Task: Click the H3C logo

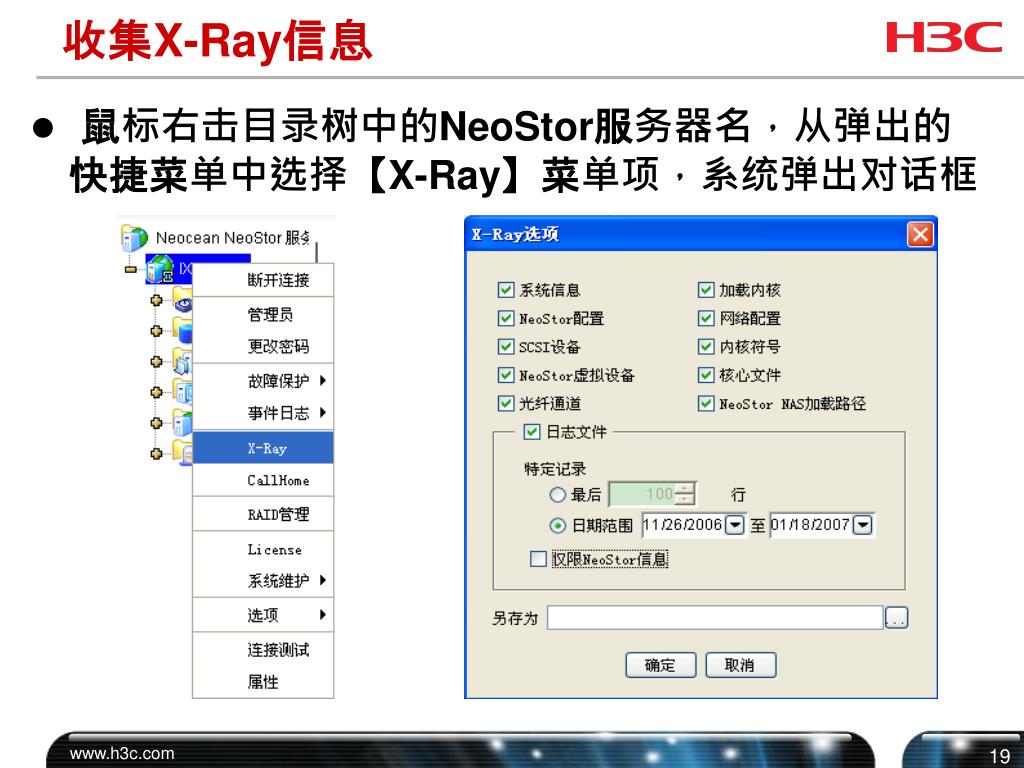Action: tap(943, 37)
